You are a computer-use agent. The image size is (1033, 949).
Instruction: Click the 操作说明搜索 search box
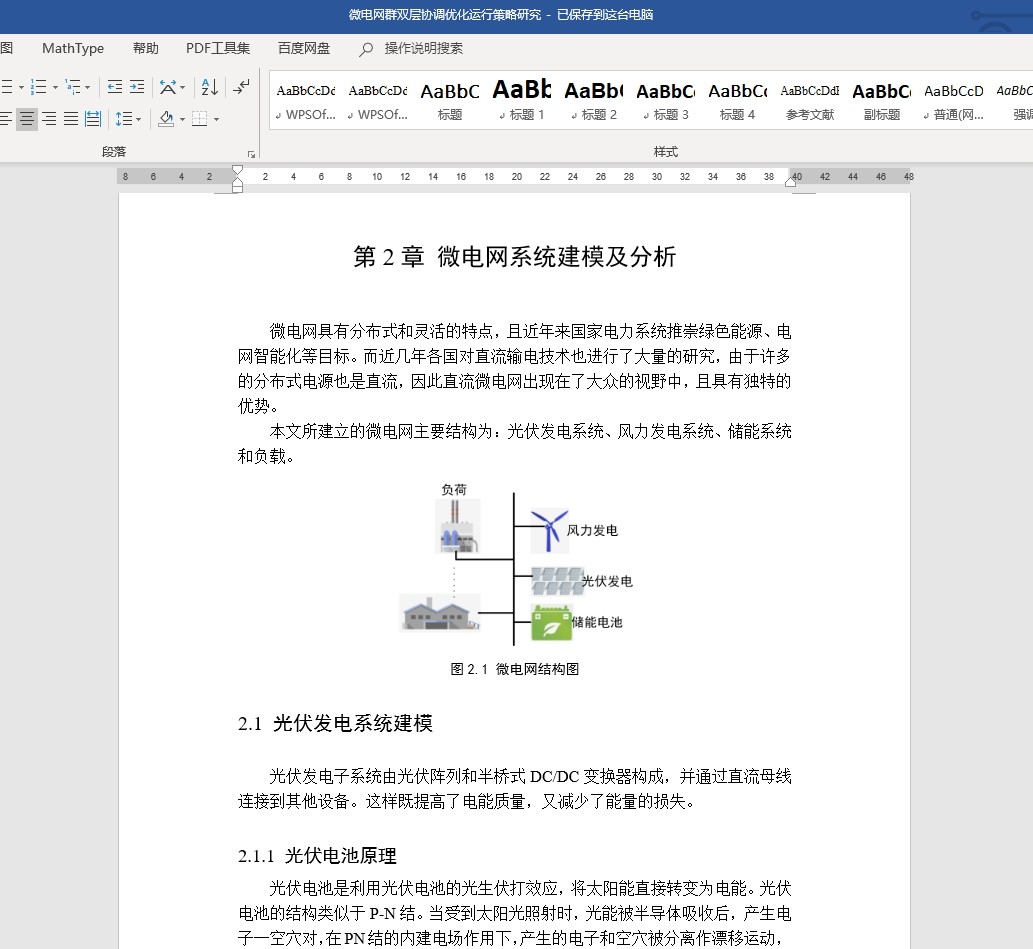tap(424, 48)
